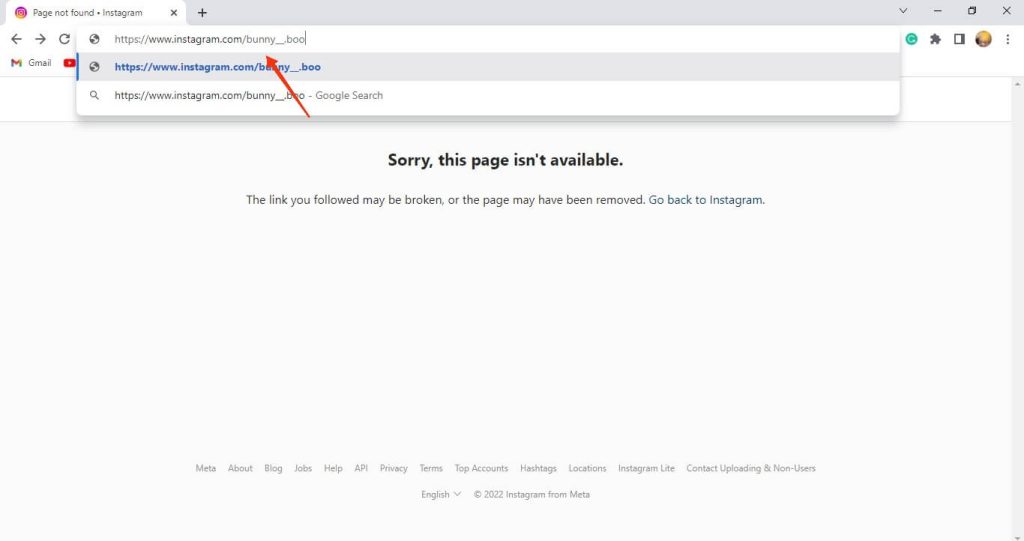Expand the English language dropdown
This screenshot has height=541, width=1024.
coord(441,495)
